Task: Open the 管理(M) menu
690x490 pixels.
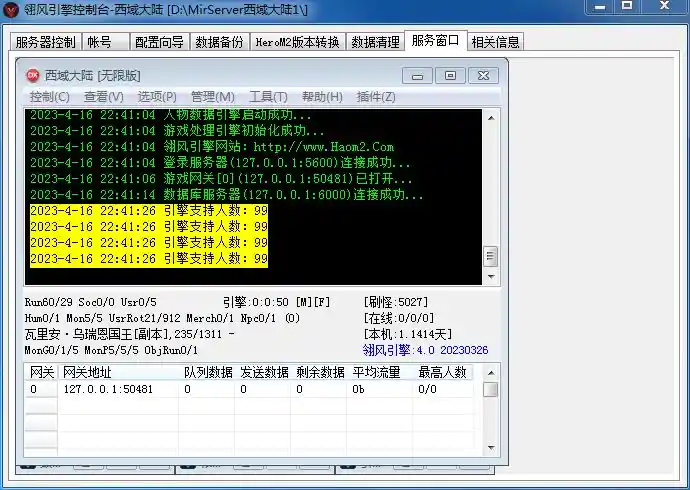Action: coord(213,97)
